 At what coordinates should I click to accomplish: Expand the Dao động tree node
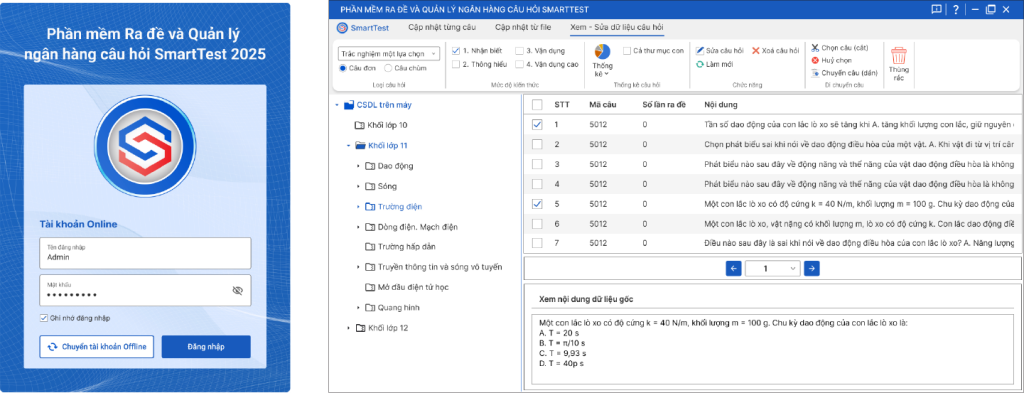(x=359, y=166)
